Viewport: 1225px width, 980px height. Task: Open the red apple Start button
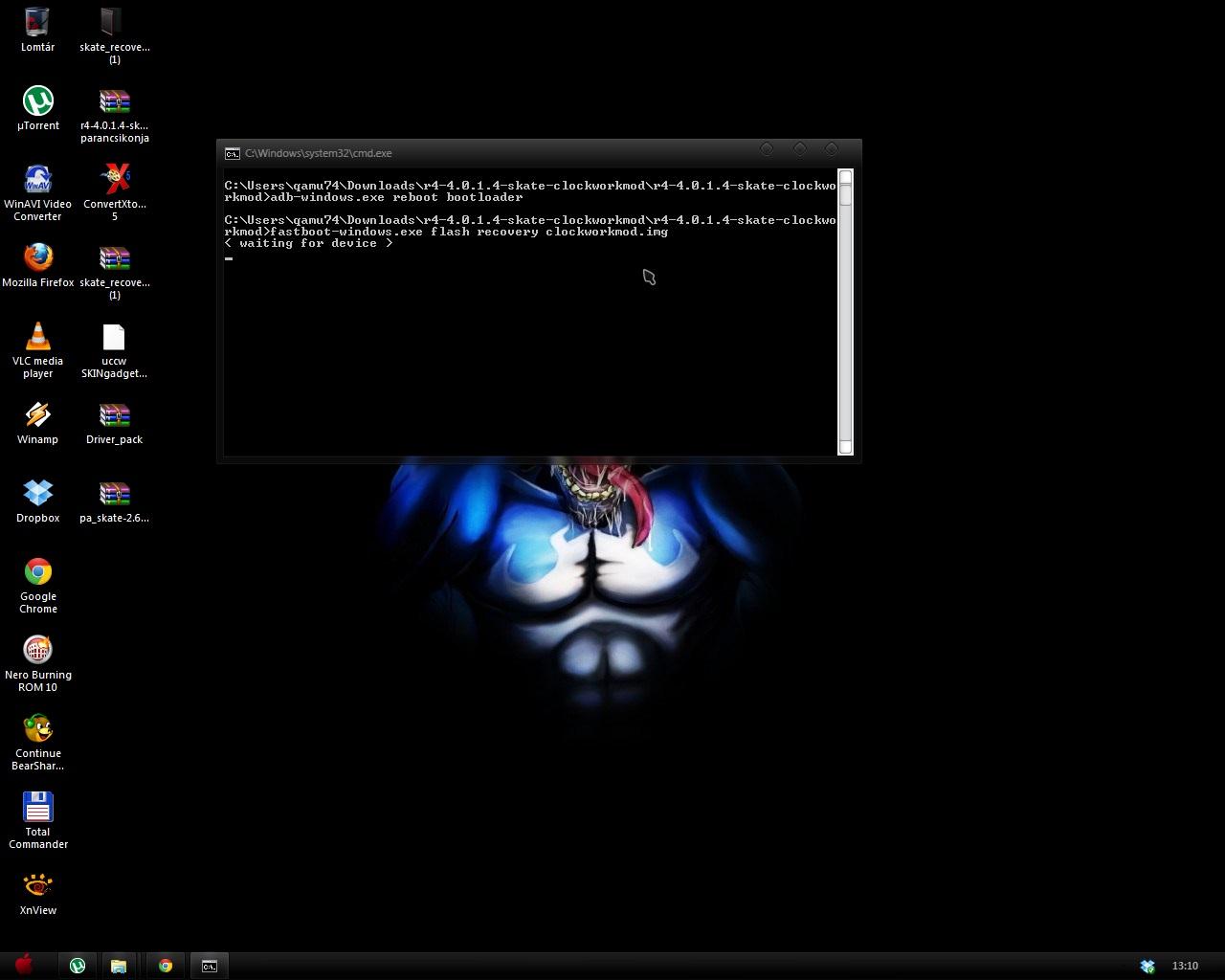(x=24, y=964)
